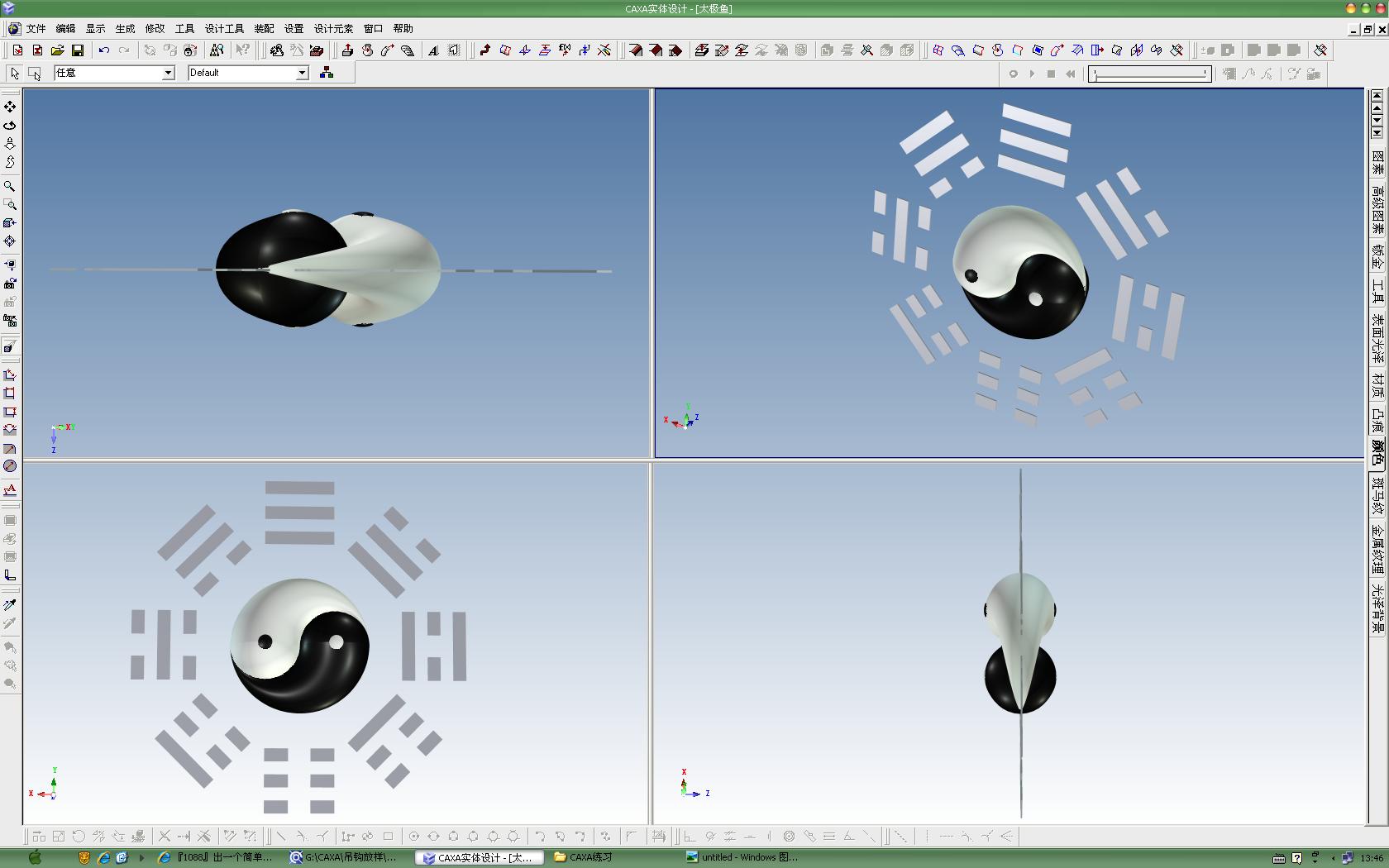Open the 钣金 catalog tab
This screenshot has height=868, width=1389.
(x=1377, y=256)
